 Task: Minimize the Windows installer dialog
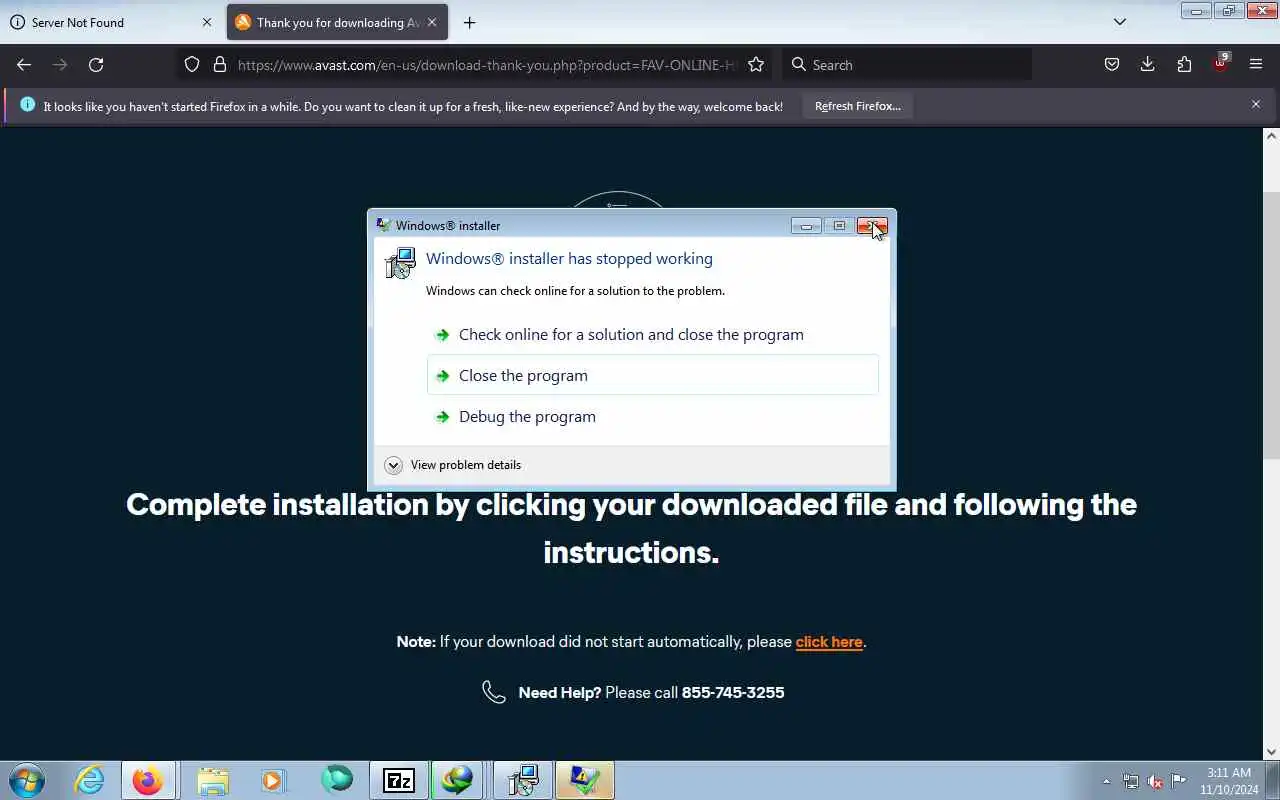click(806, 226)
